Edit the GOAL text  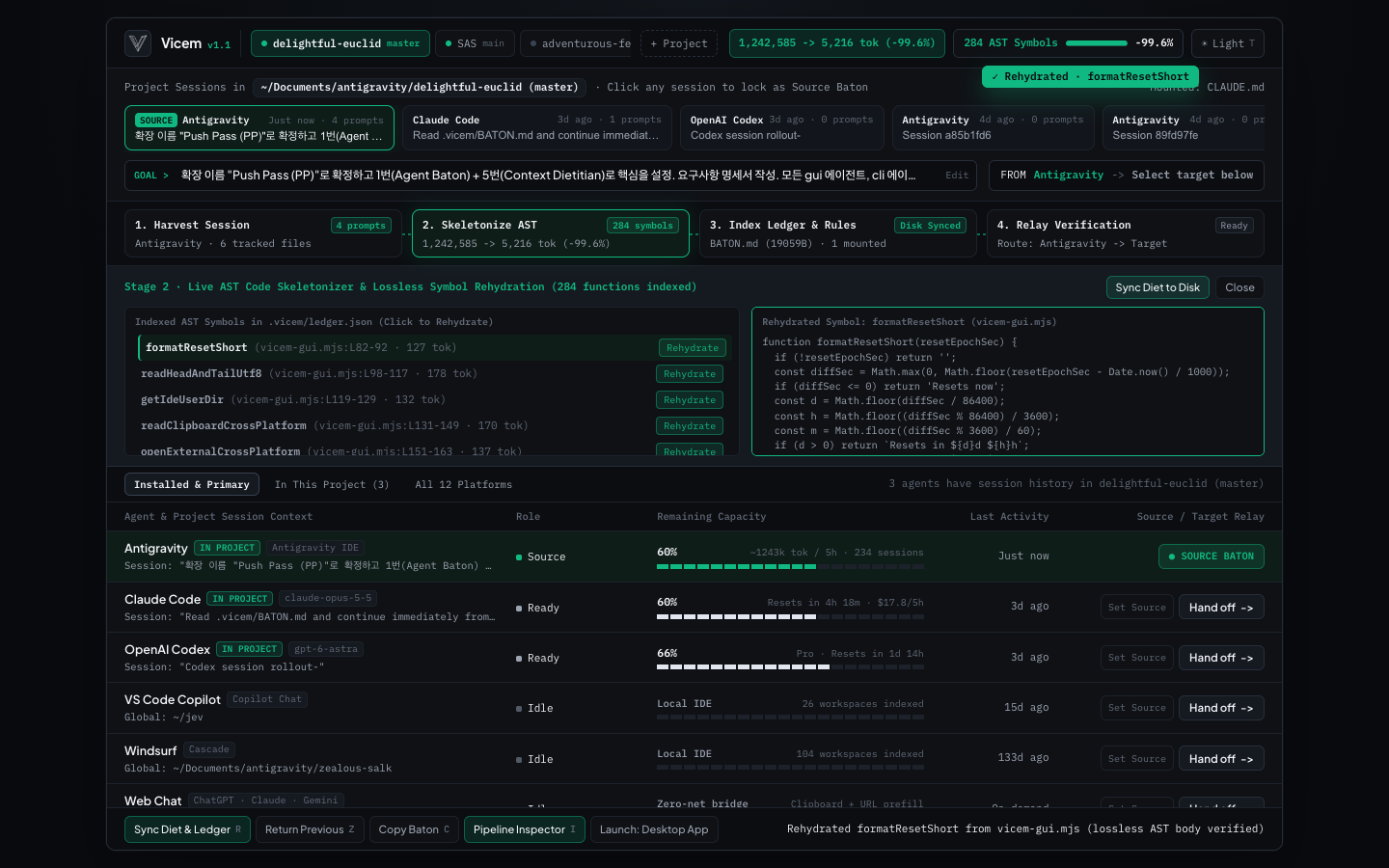pos(957,176)
